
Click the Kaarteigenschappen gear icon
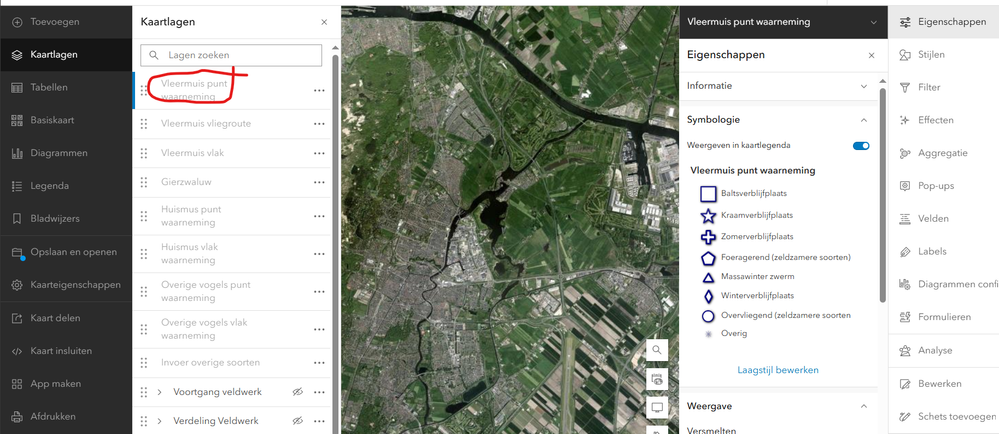[x=18, y=285]
